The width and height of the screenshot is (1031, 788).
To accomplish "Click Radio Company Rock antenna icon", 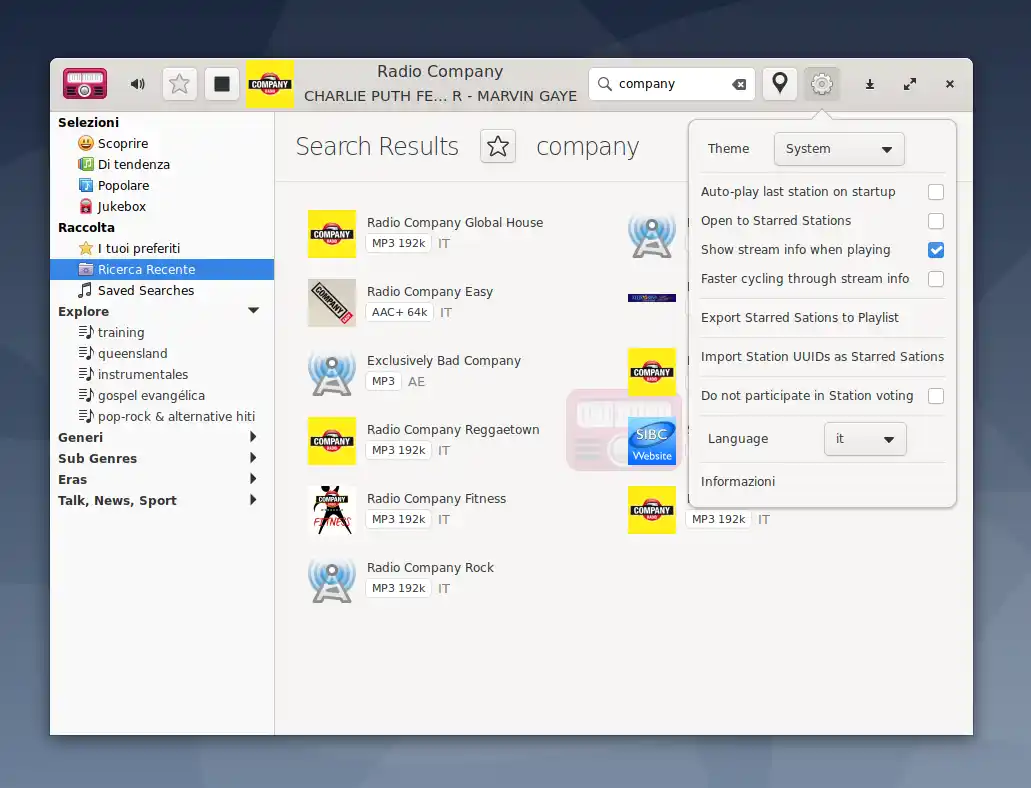I will click(332, 579).
